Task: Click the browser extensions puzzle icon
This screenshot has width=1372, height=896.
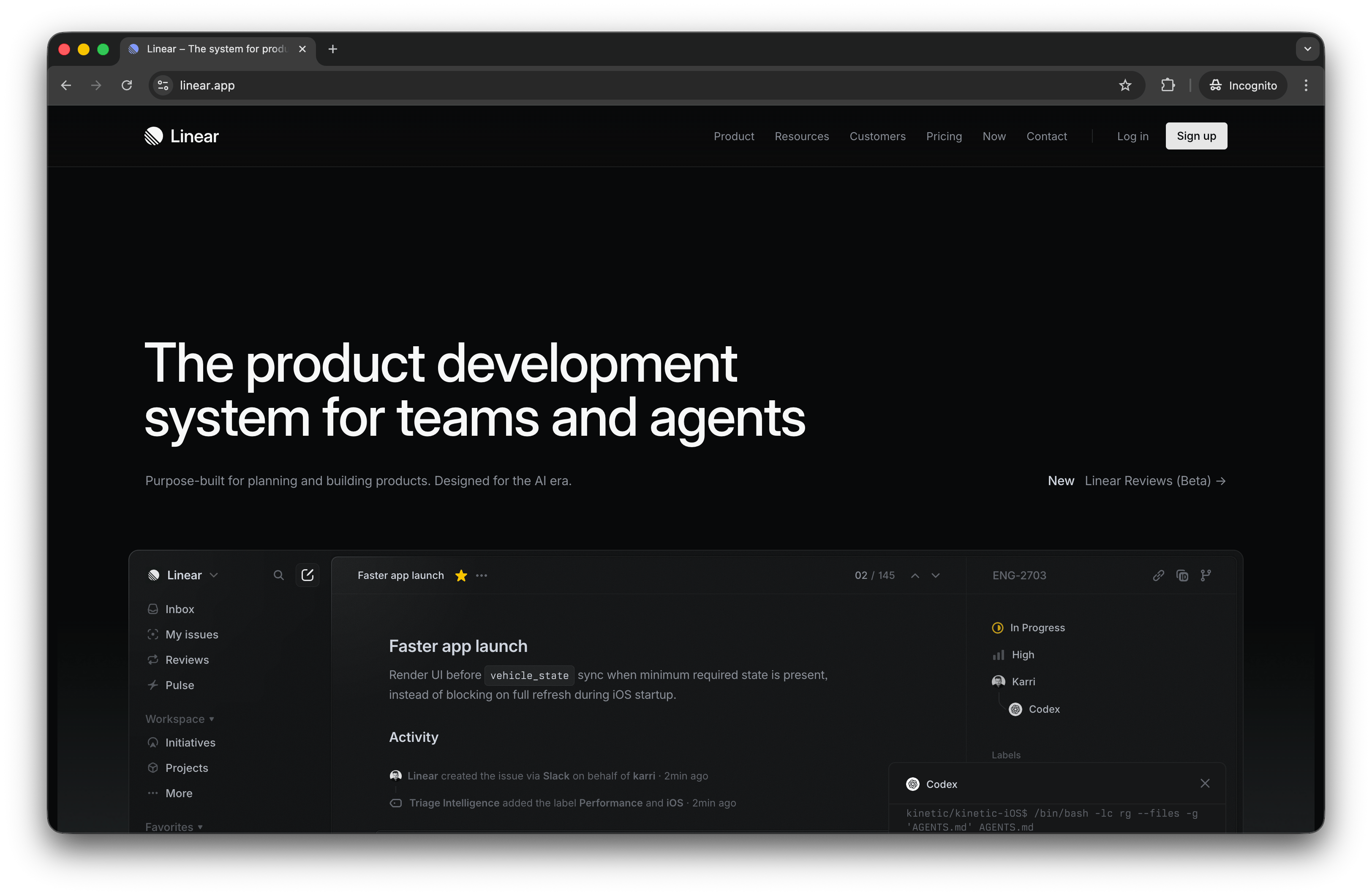Action: point(1168,85)
